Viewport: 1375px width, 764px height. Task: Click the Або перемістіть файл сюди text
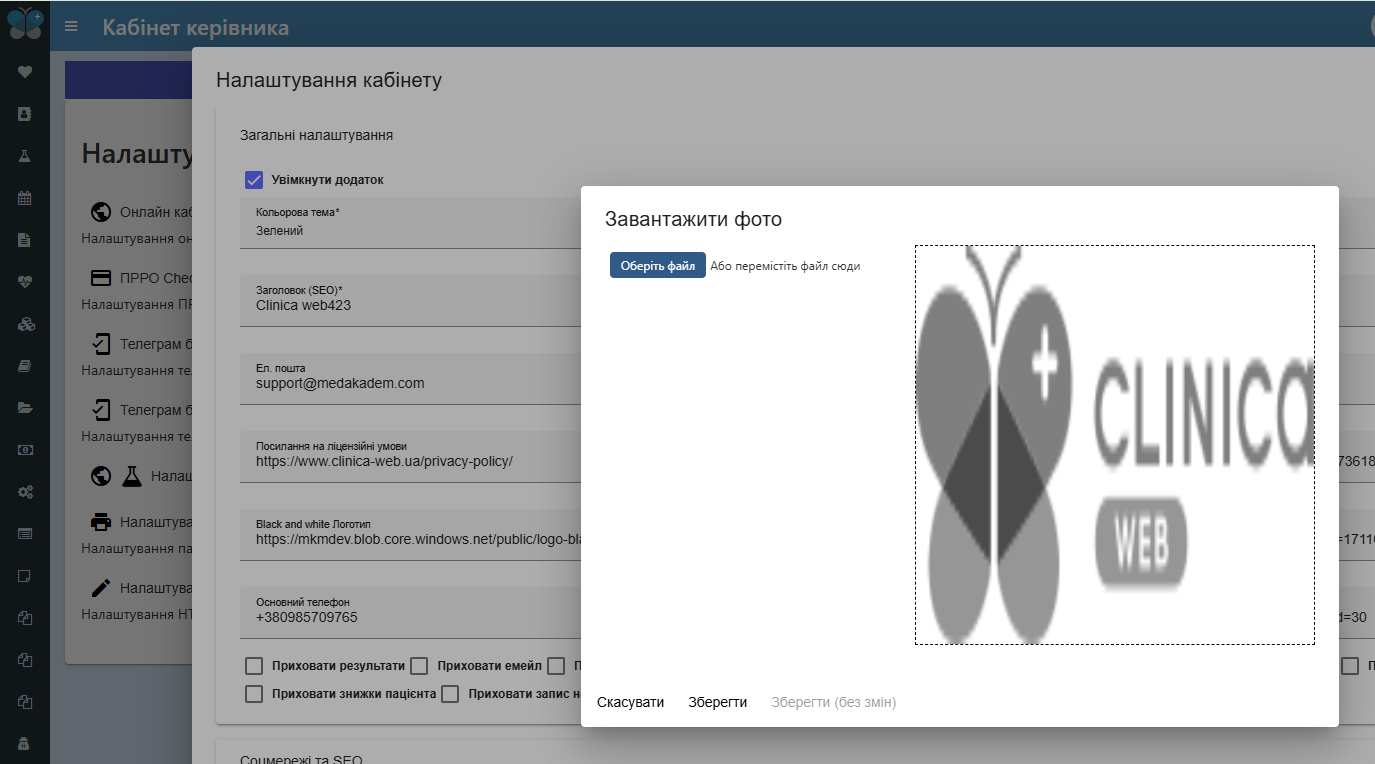click(x=785, y=266)
